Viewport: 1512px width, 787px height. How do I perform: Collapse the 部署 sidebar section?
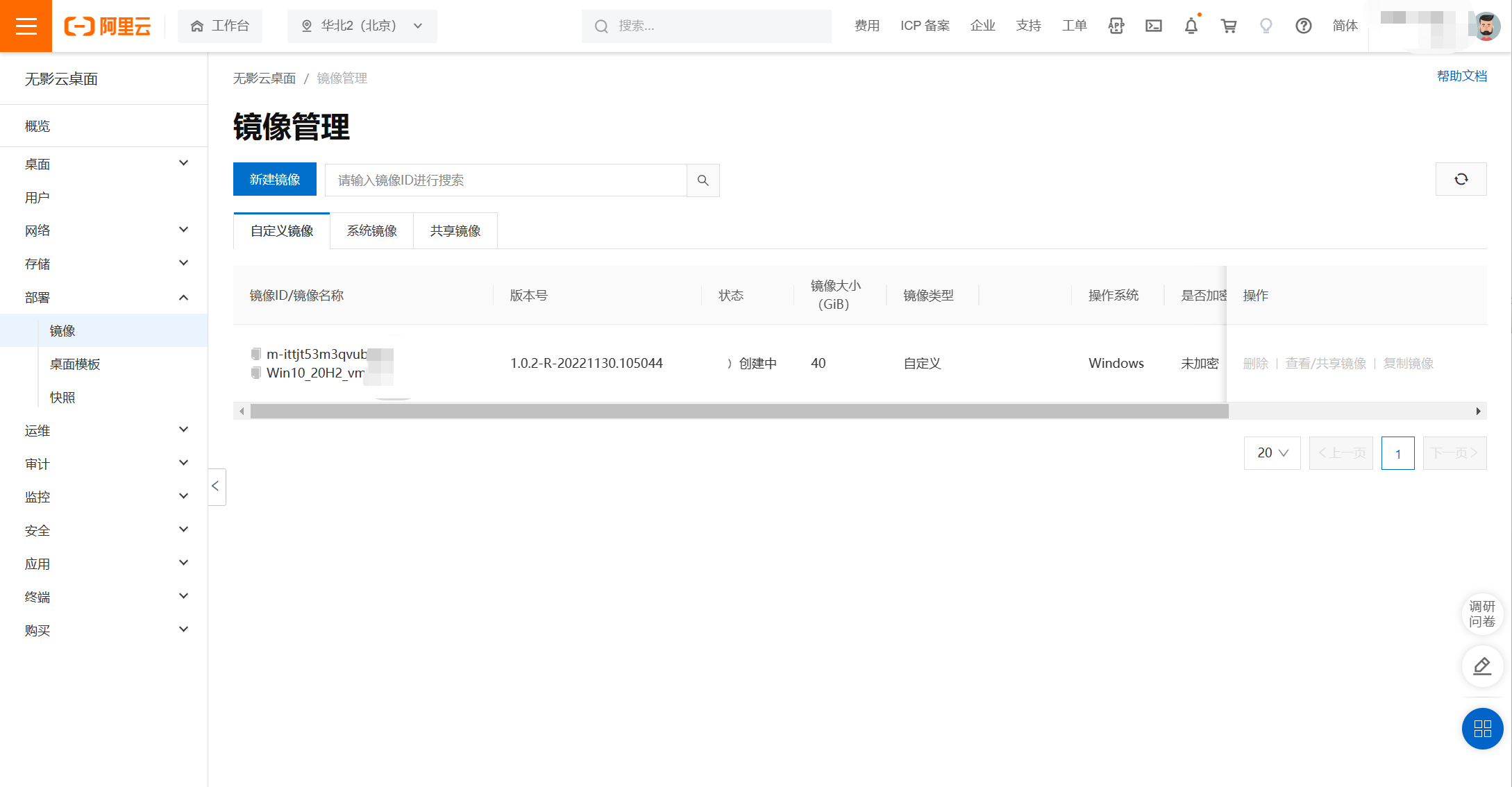tap(183, 298)
